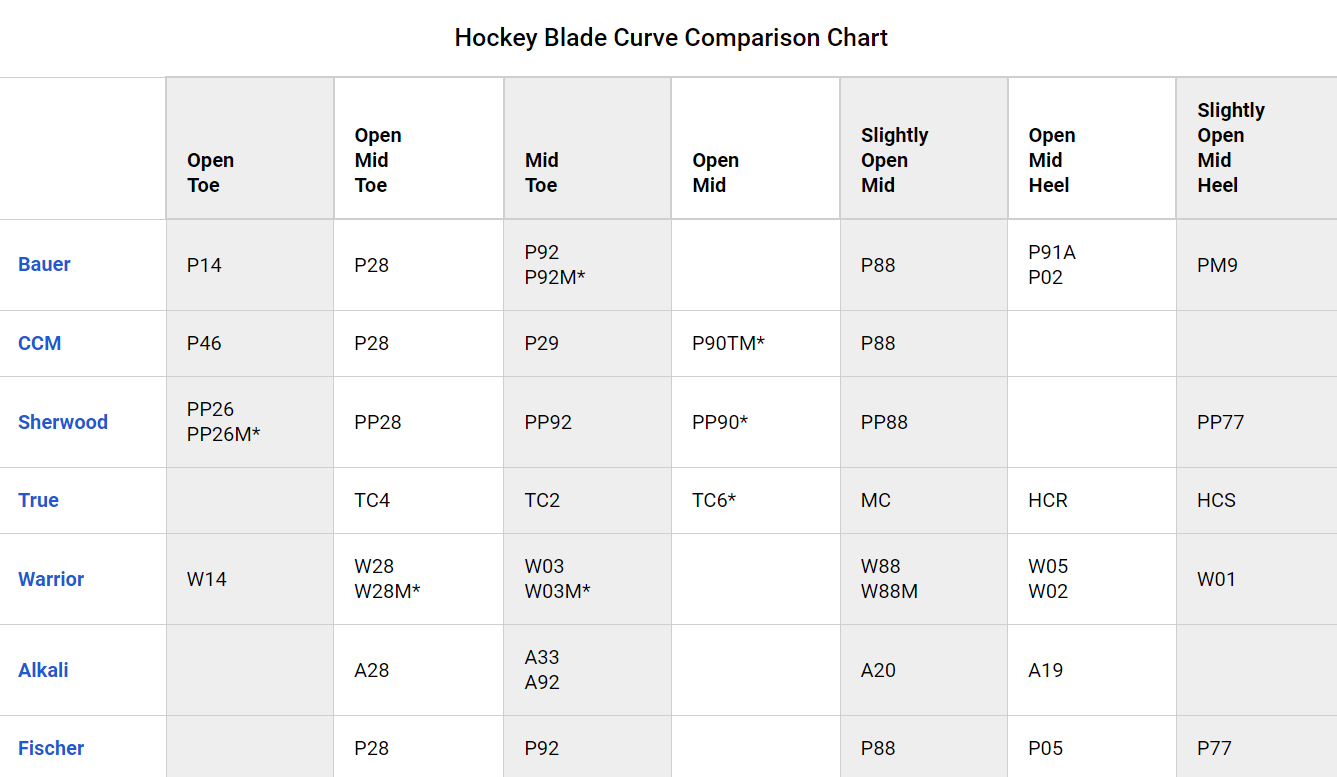
Task: Click the Slightly Open Mid header
Action: 894,160
